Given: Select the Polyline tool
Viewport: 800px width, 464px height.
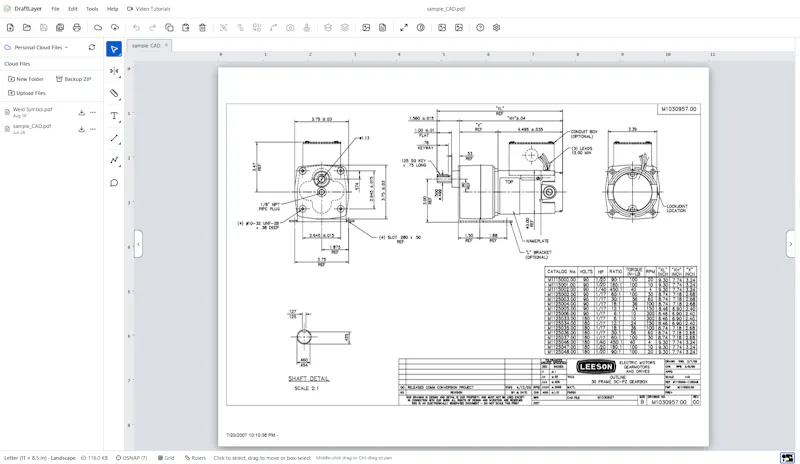Looking at the screenshot, I should pyautogui.click(x=114, y=160).
